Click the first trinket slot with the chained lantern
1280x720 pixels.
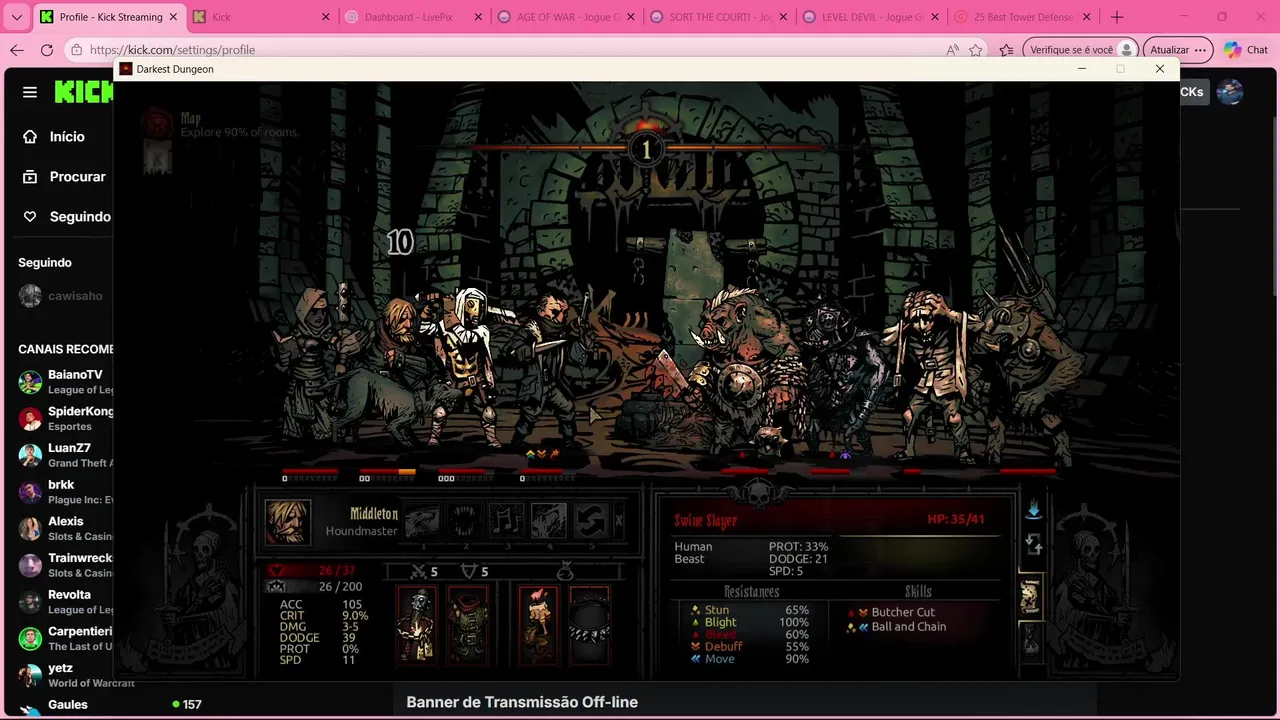(417, 625)
